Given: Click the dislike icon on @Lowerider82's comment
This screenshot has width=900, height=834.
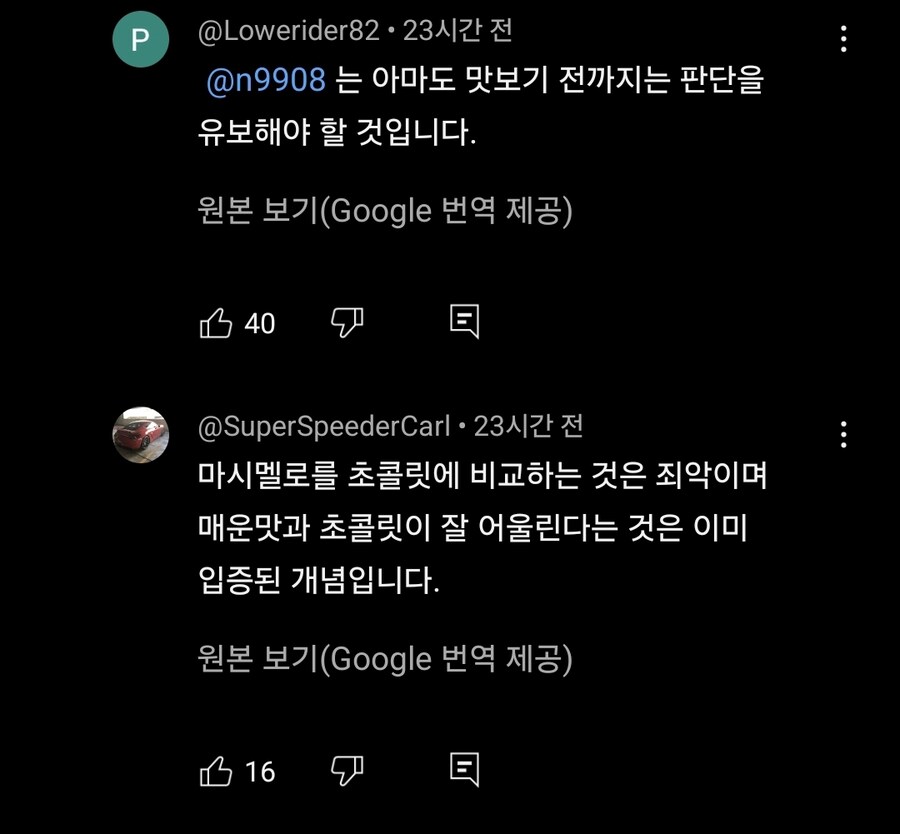Looking at the screenshot, I should 347,322.
